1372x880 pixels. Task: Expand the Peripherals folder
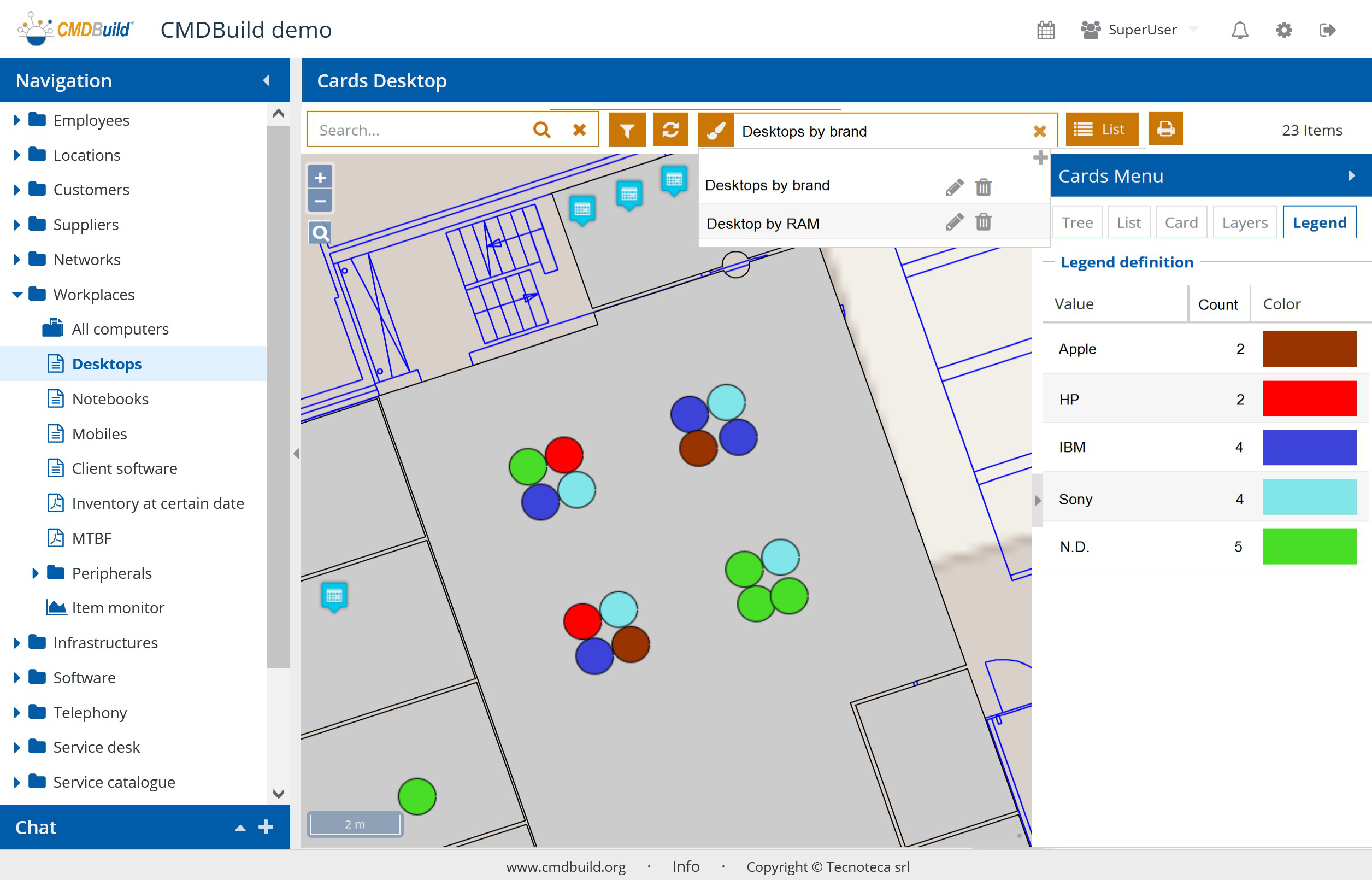click(36, 573)
